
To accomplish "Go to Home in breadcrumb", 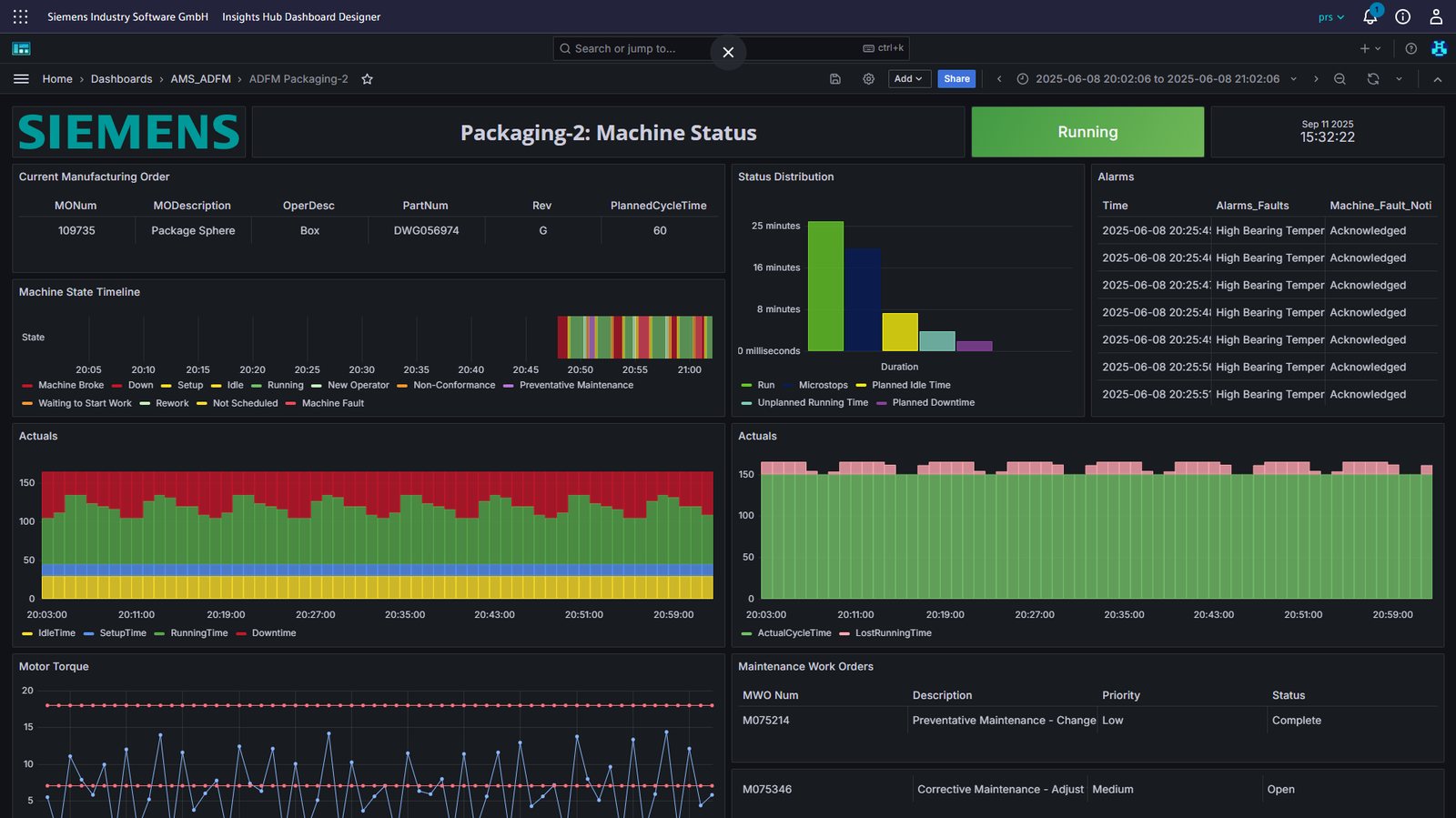I will tap(57, 79).
